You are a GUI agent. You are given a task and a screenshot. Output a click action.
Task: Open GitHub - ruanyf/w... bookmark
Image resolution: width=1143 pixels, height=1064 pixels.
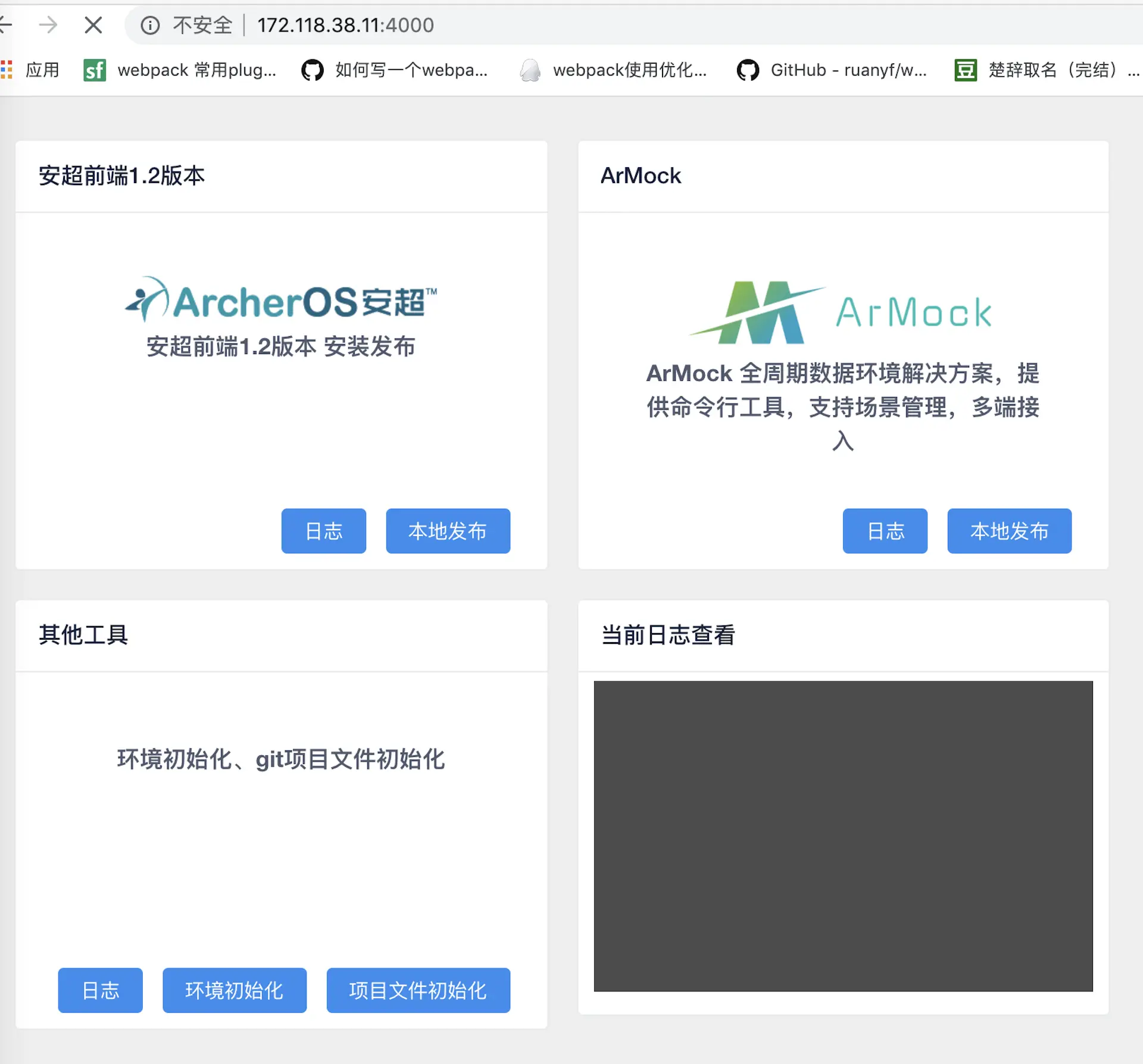tap(832, 70)
